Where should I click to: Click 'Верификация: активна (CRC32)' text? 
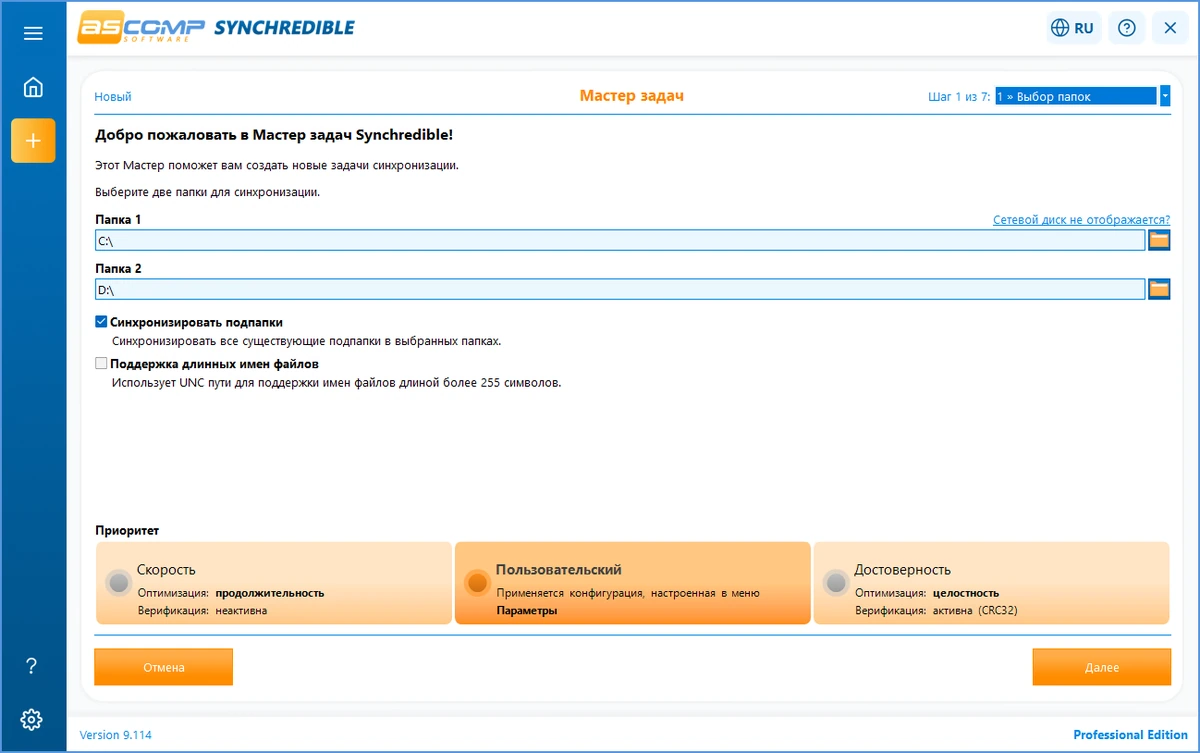coord(936,610)
